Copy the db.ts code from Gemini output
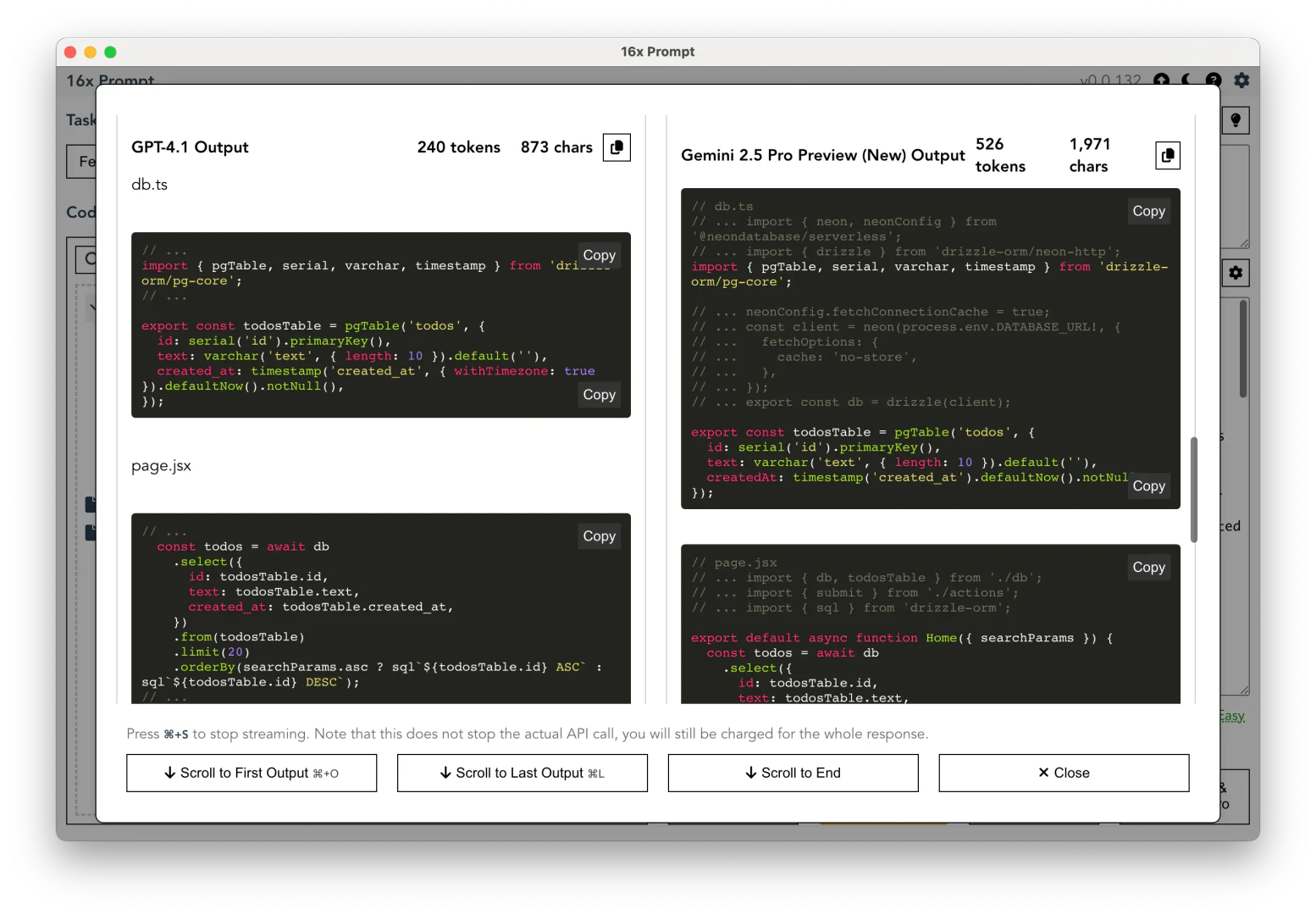The width and height of the screenshot is (1316, 915). [1148, 211]
